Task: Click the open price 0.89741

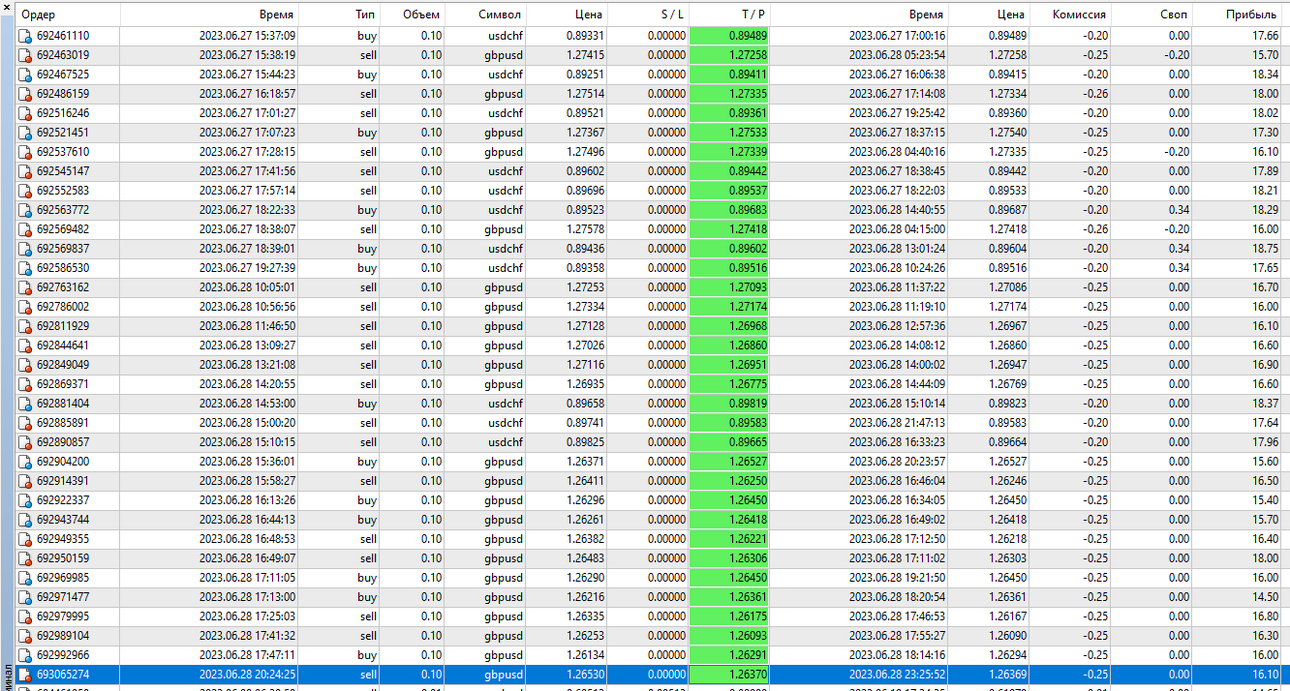Action: point(585,422)
